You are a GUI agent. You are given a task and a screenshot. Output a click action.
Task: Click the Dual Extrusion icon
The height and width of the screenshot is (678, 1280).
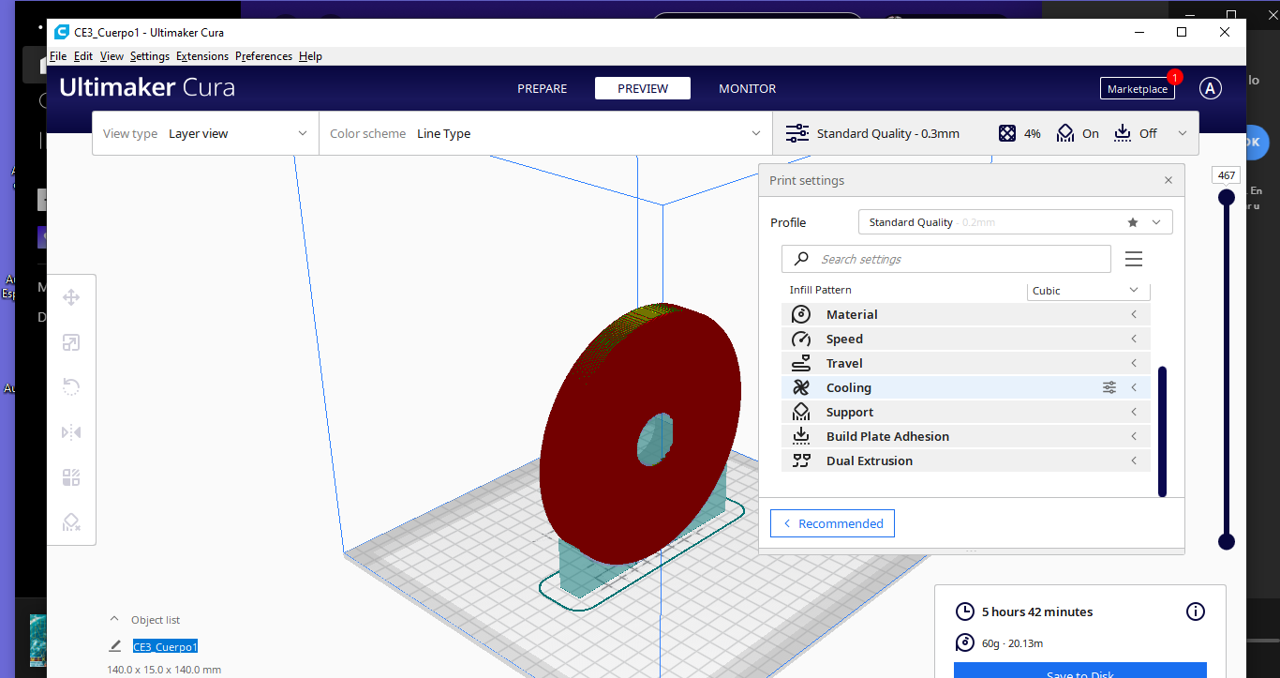coord(801,461)
